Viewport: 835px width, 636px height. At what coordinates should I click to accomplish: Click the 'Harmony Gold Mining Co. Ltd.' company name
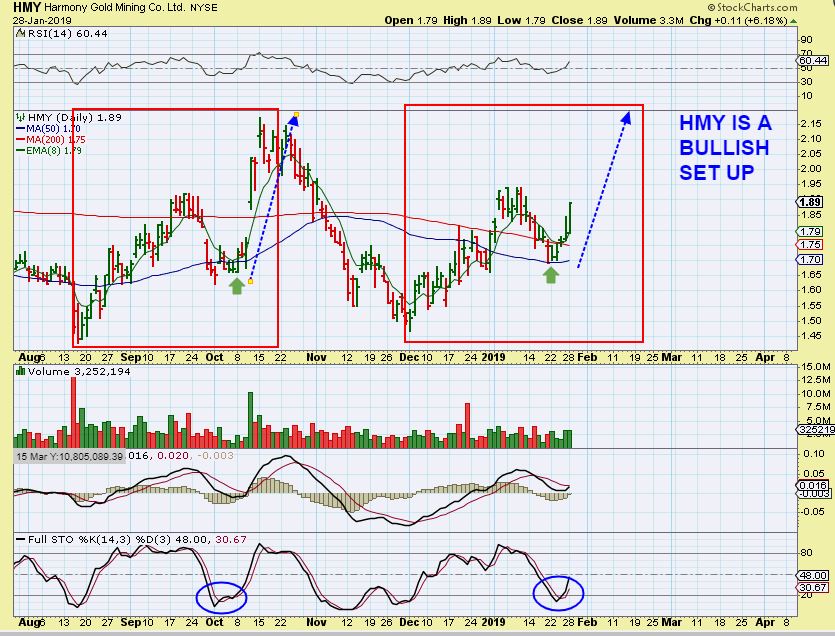pos(114,8)
